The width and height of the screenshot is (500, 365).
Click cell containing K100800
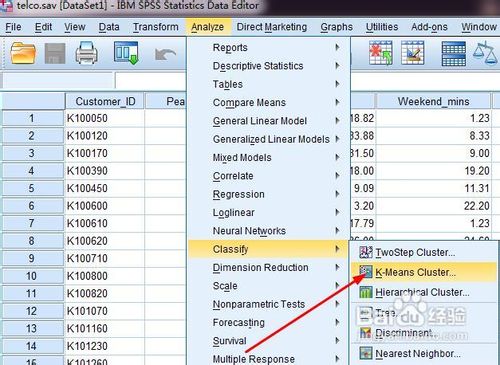(105, 276)
